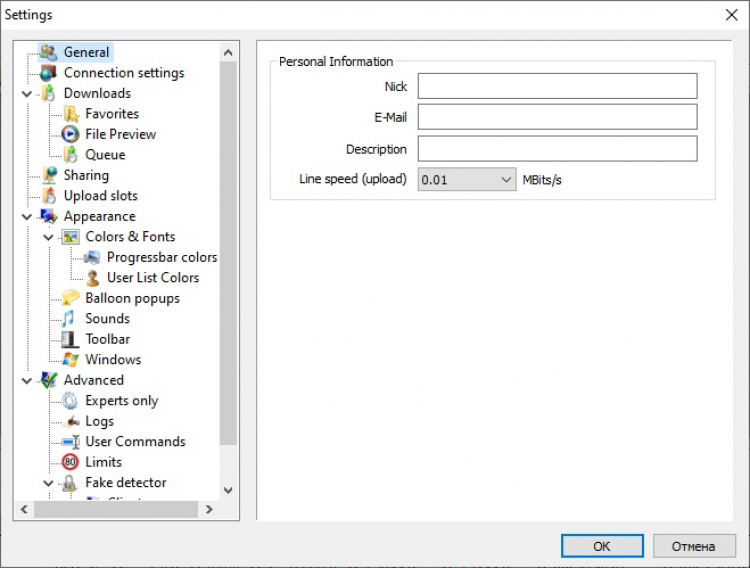Click the File Preview play icon
Image resolution: width=750 pixels, height=568 pixels.
coord(70,134)
